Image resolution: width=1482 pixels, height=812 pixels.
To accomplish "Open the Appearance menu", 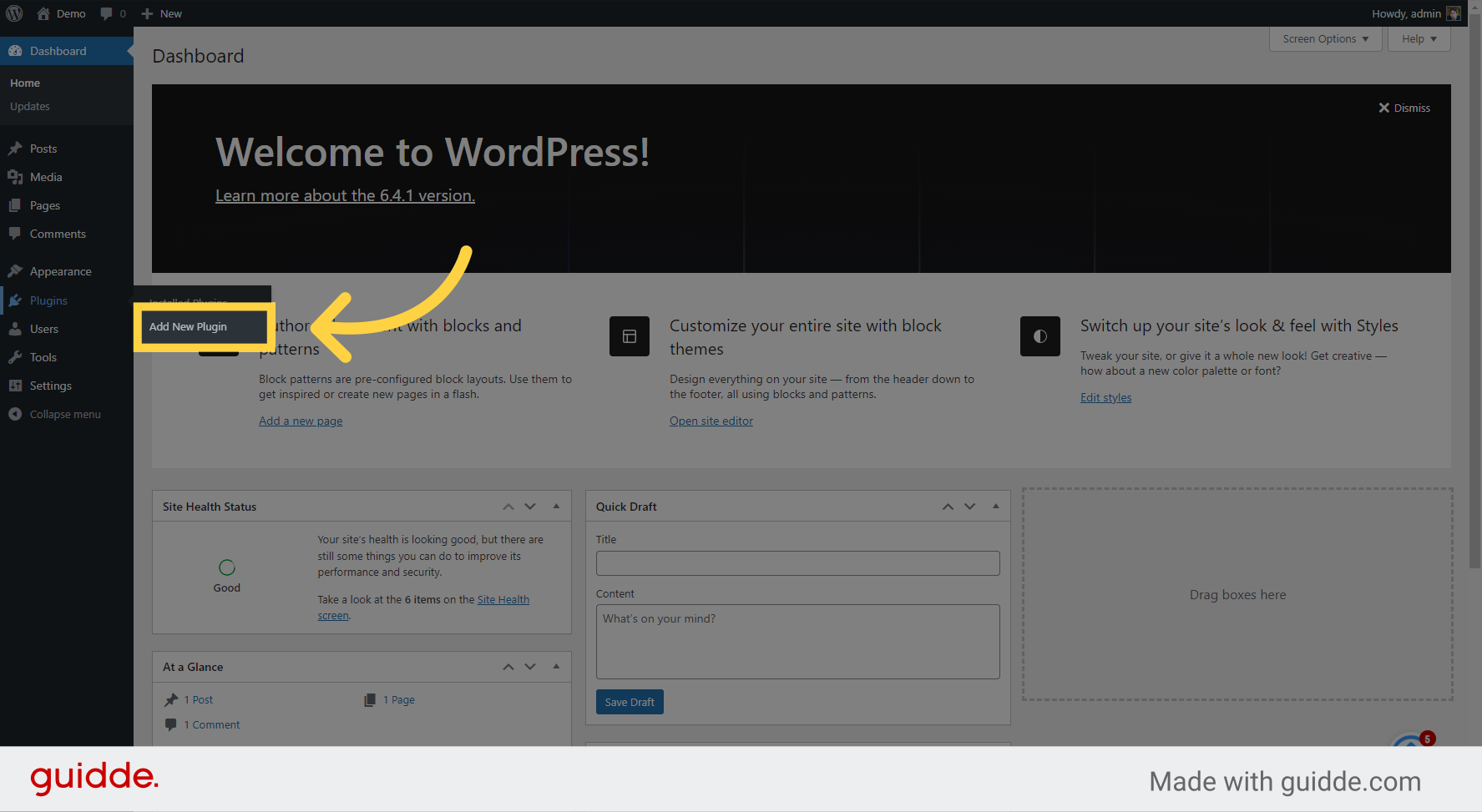I will [x=59, y=271].
